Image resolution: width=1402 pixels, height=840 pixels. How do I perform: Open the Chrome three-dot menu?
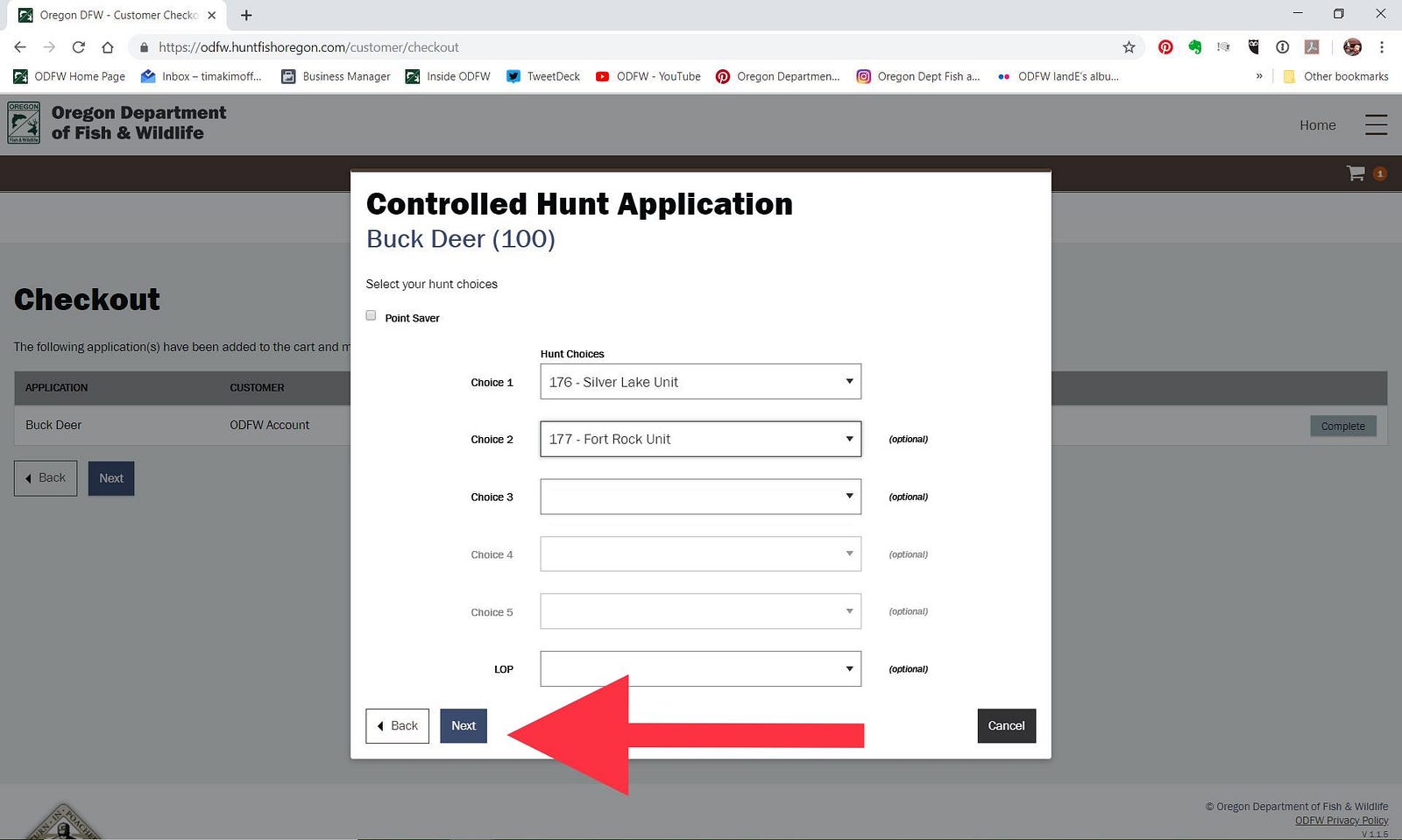click(1382, 47)
